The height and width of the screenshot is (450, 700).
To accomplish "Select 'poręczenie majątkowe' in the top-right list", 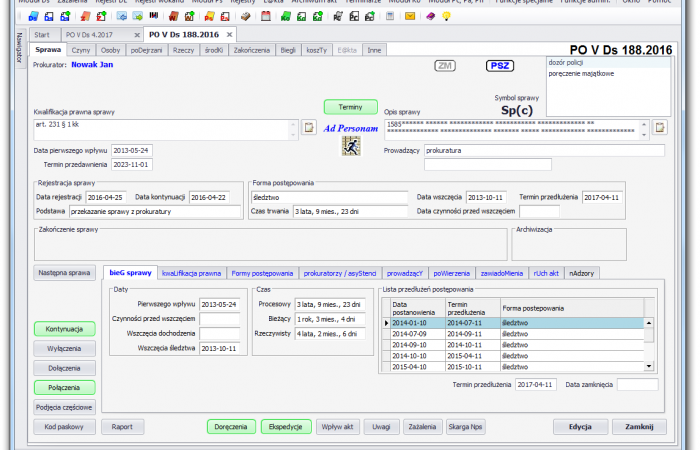I will [581, 74].
